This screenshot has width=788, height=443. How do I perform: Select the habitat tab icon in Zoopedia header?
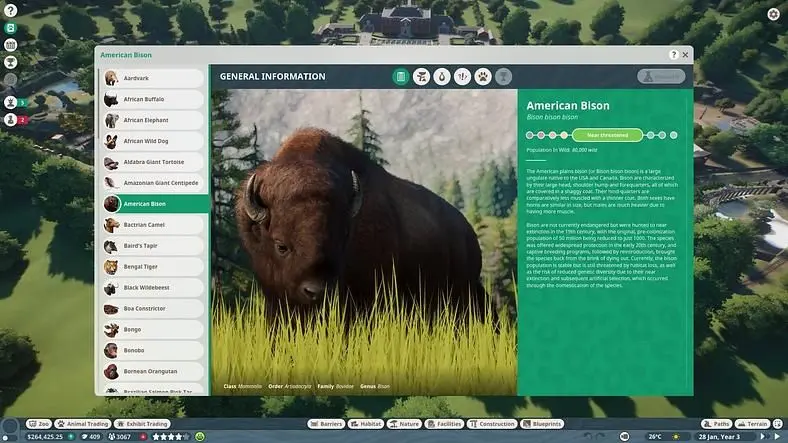[421, 76]
